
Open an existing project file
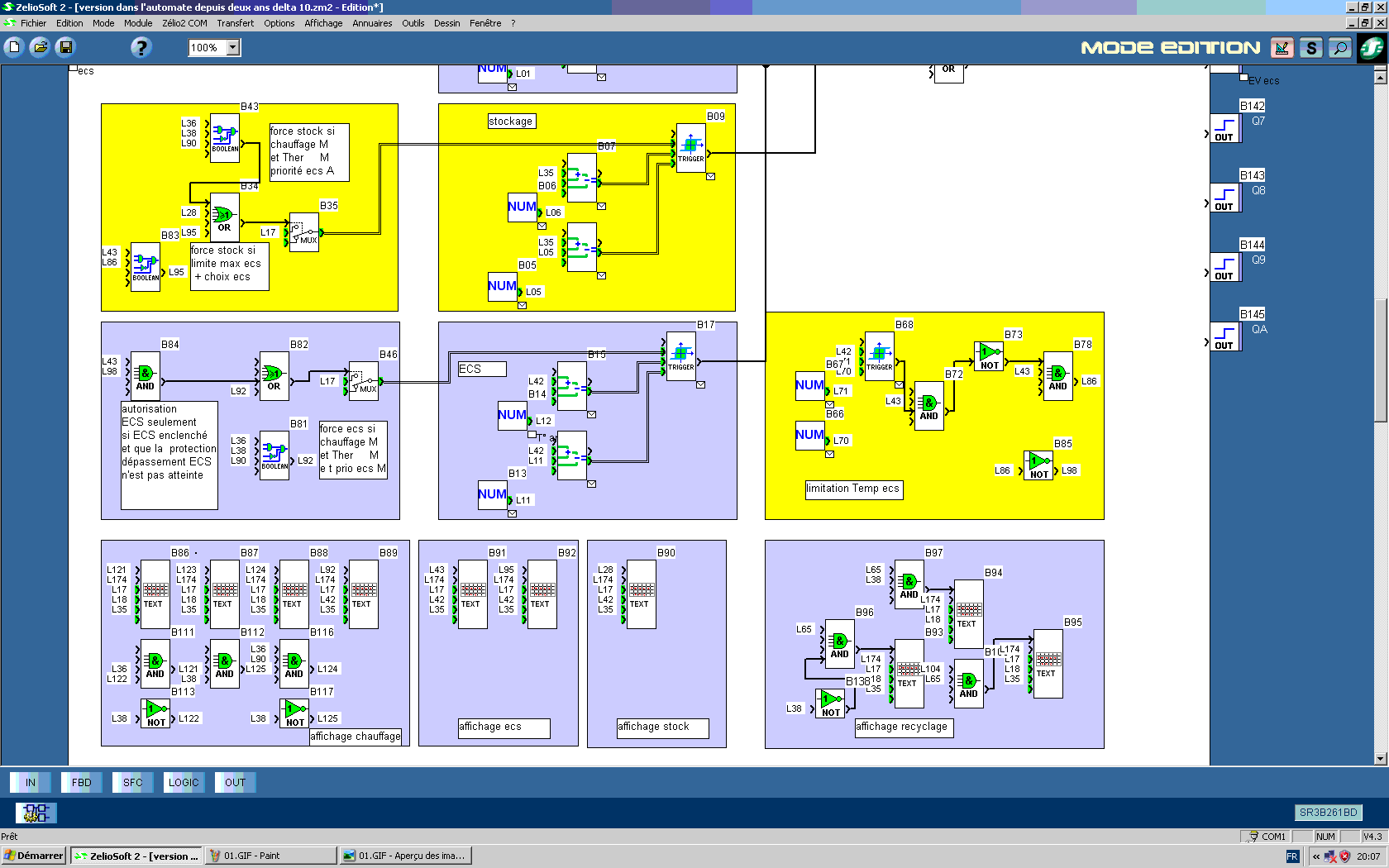pyautogui.click(x=40, y=47)
